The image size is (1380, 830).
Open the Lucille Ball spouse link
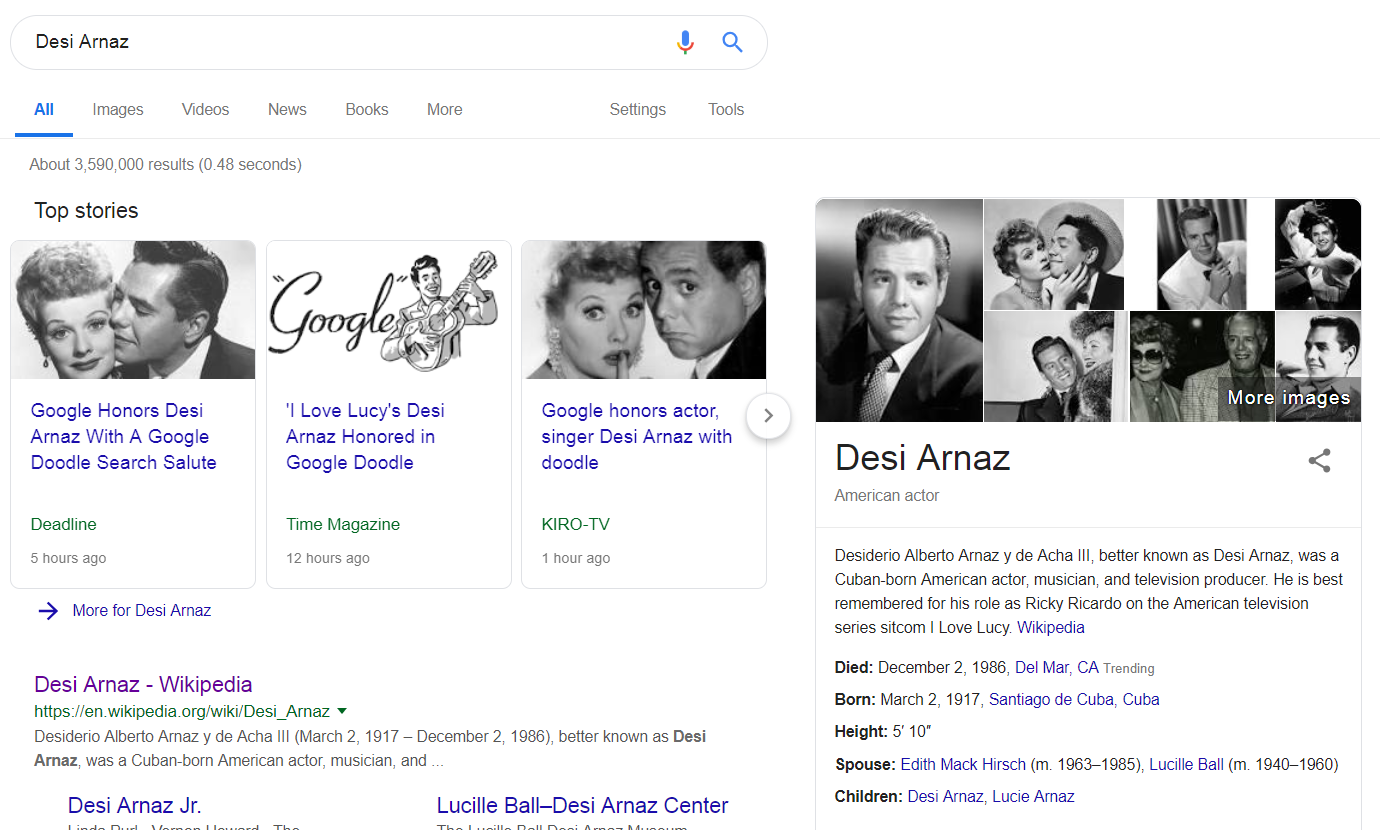[x=1186, y=764]
